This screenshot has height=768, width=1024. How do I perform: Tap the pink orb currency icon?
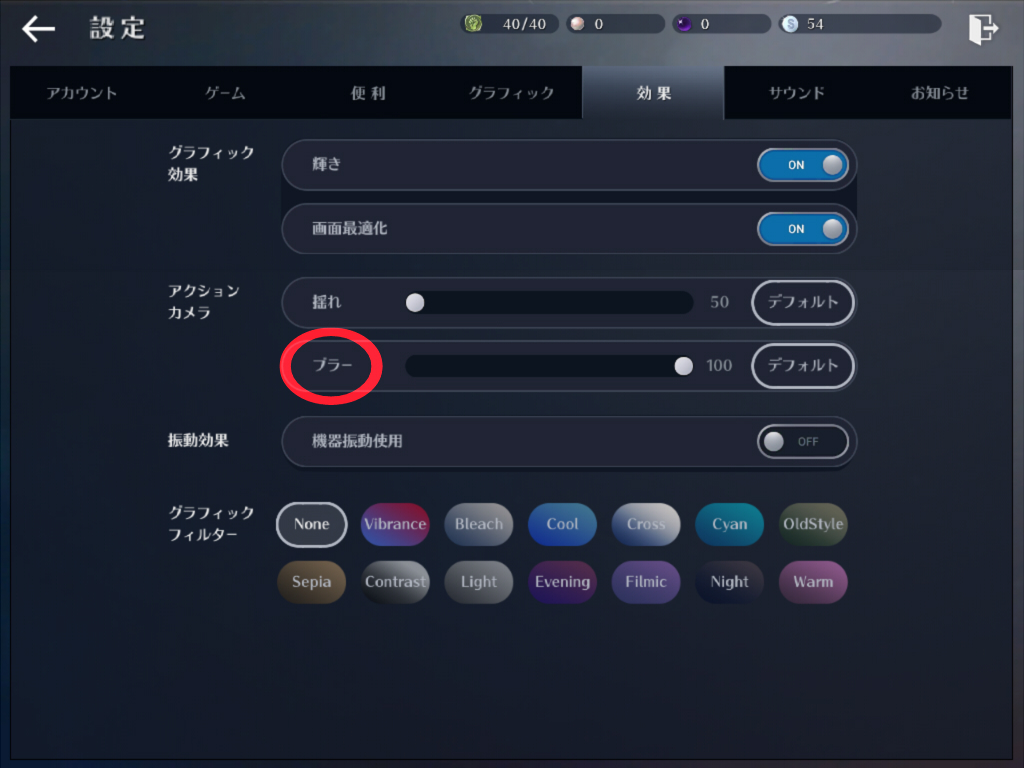pos(577,24)
